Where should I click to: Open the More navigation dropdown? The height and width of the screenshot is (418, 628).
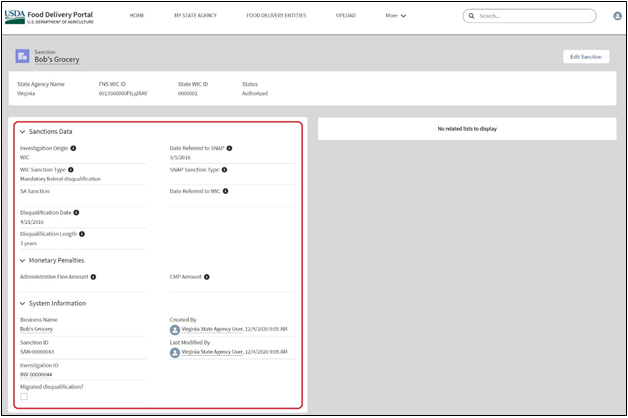point(396,16)
